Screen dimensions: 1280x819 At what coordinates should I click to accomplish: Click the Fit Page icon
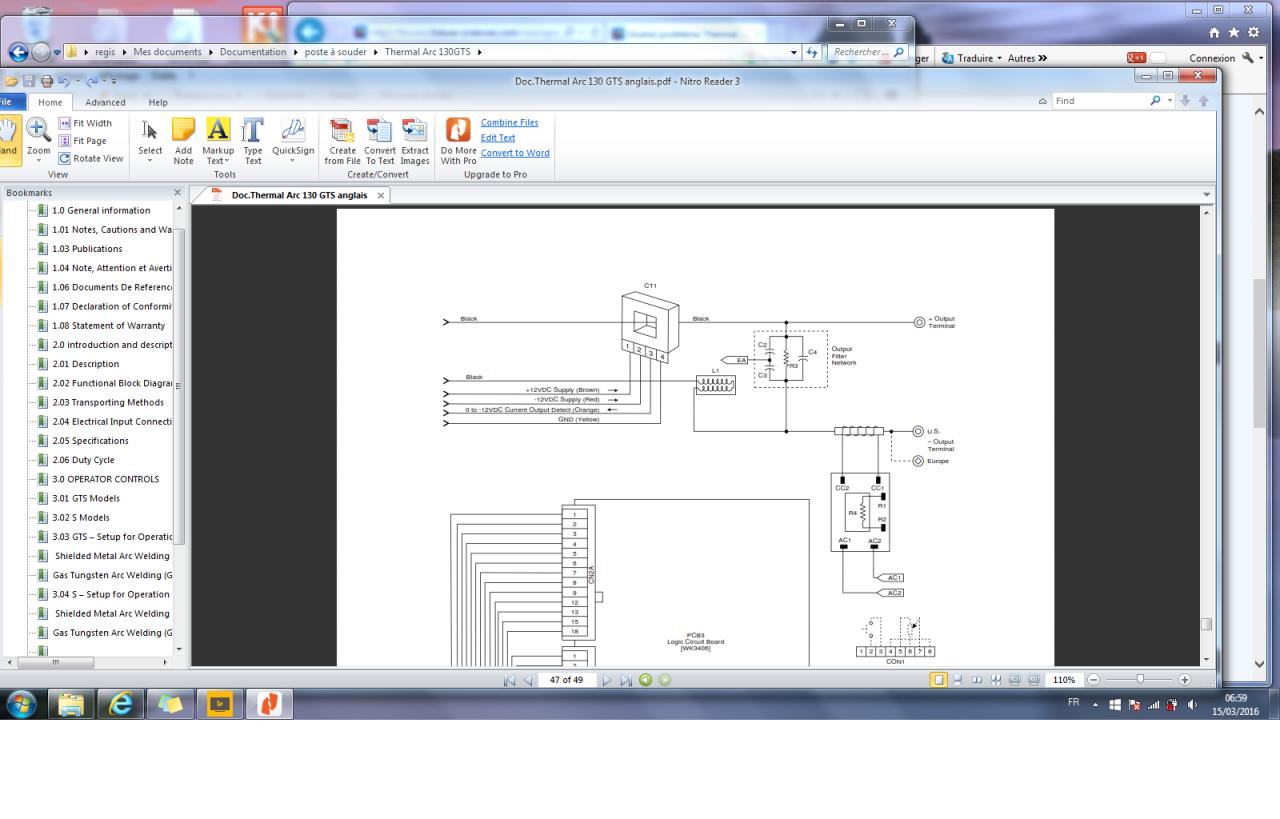(x=65, y=141)
